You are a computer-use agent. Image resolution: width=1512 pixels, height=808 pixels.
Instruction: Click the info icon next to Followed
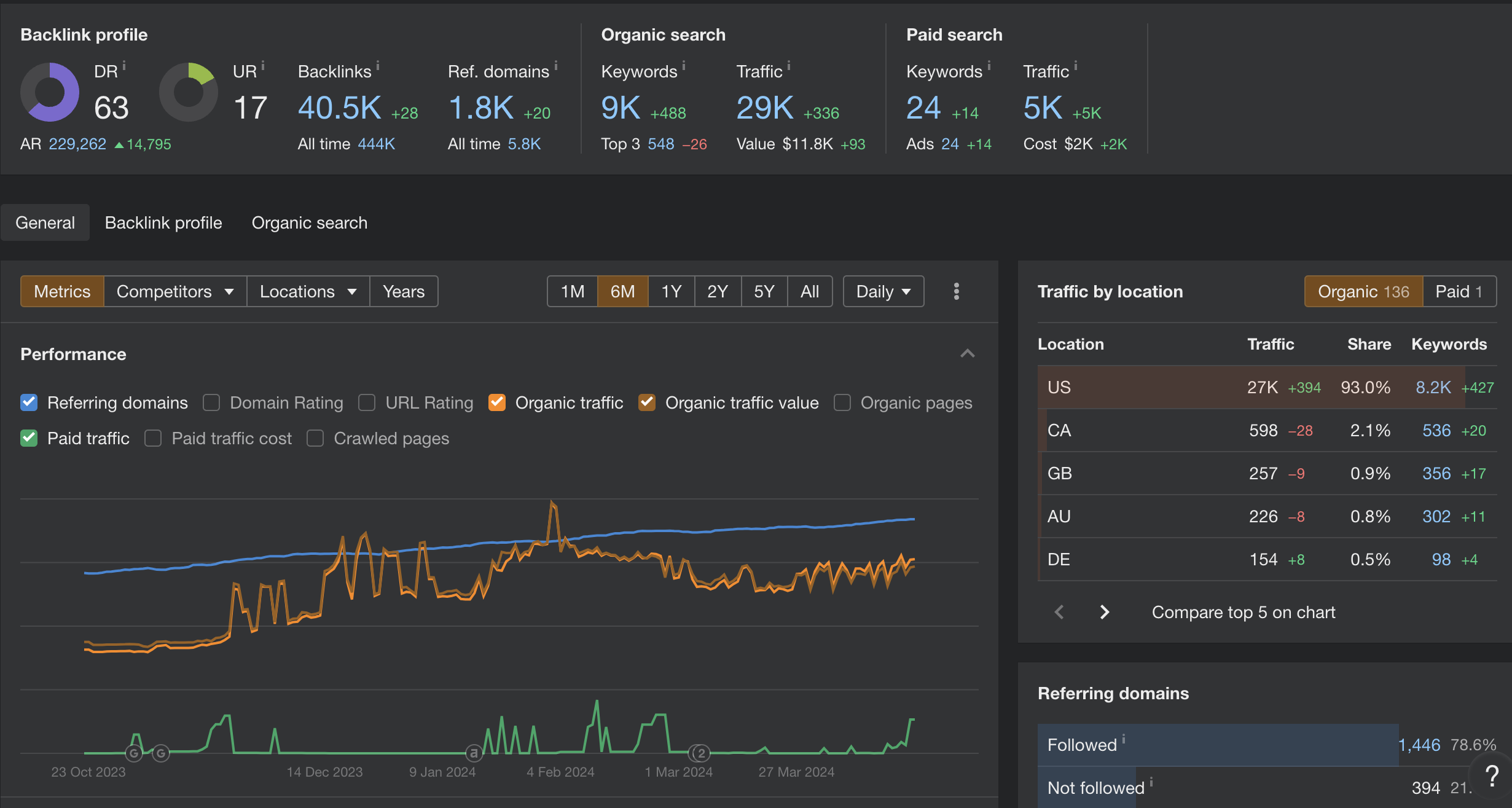tap(1124, 739)
